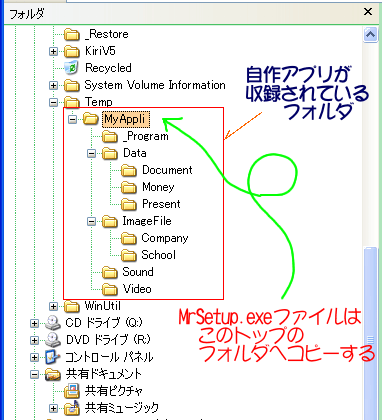Expand the WinUtil folder
The width and height of the screenshot is (382, 420).
pyautogui.click(x=53, y=306)
